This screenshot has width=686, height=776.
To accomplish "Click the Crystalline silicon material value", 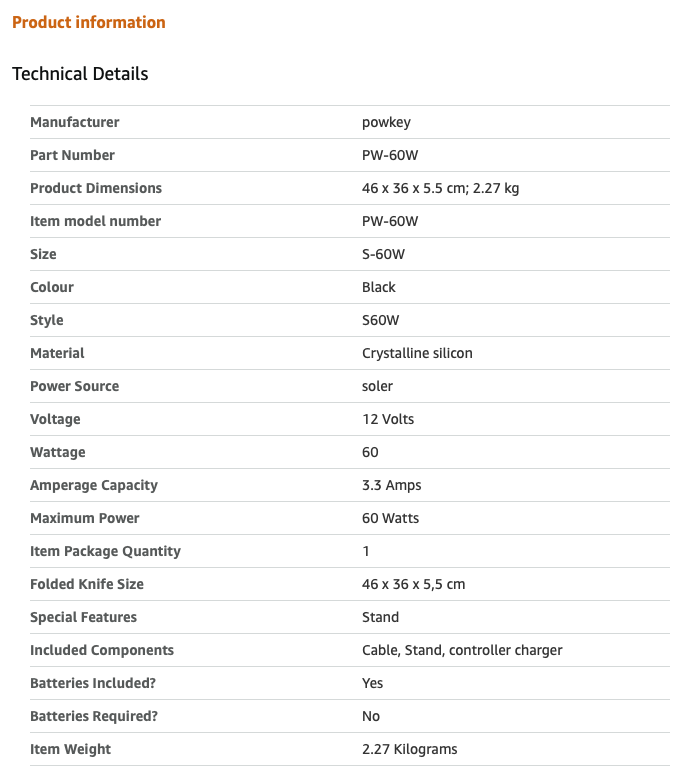I will tap(417, 353).
